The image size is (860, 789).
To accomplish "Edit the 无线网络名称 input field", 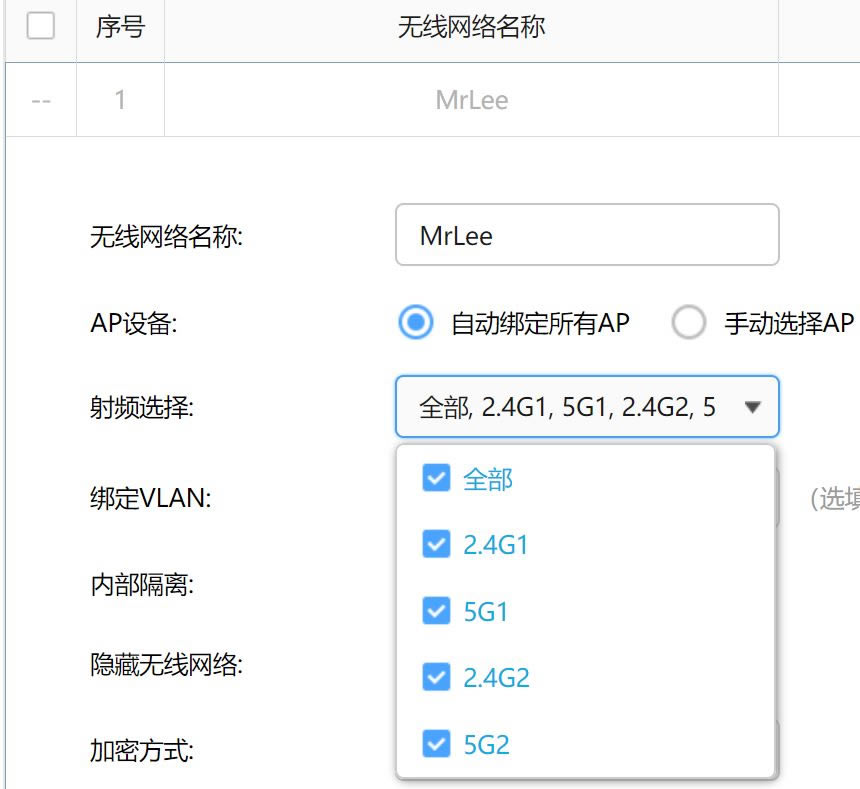I will pos(587,235).
